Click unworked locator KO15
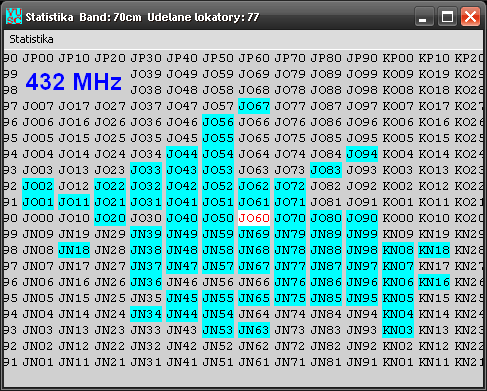 434,138
